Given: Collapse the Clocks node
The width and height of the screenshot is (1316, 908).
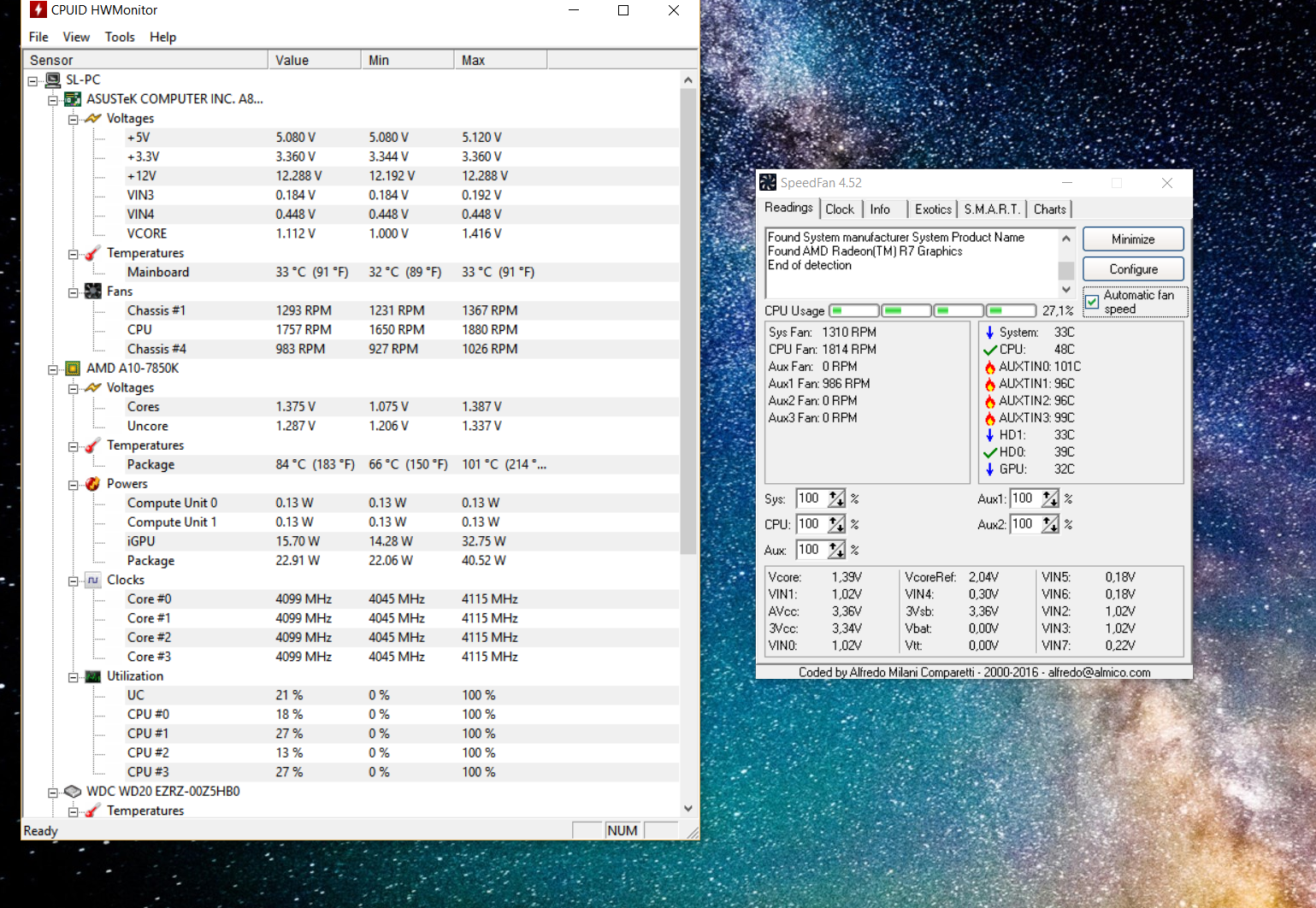Looking at the screenshot, I should click(x=74, y=581).
